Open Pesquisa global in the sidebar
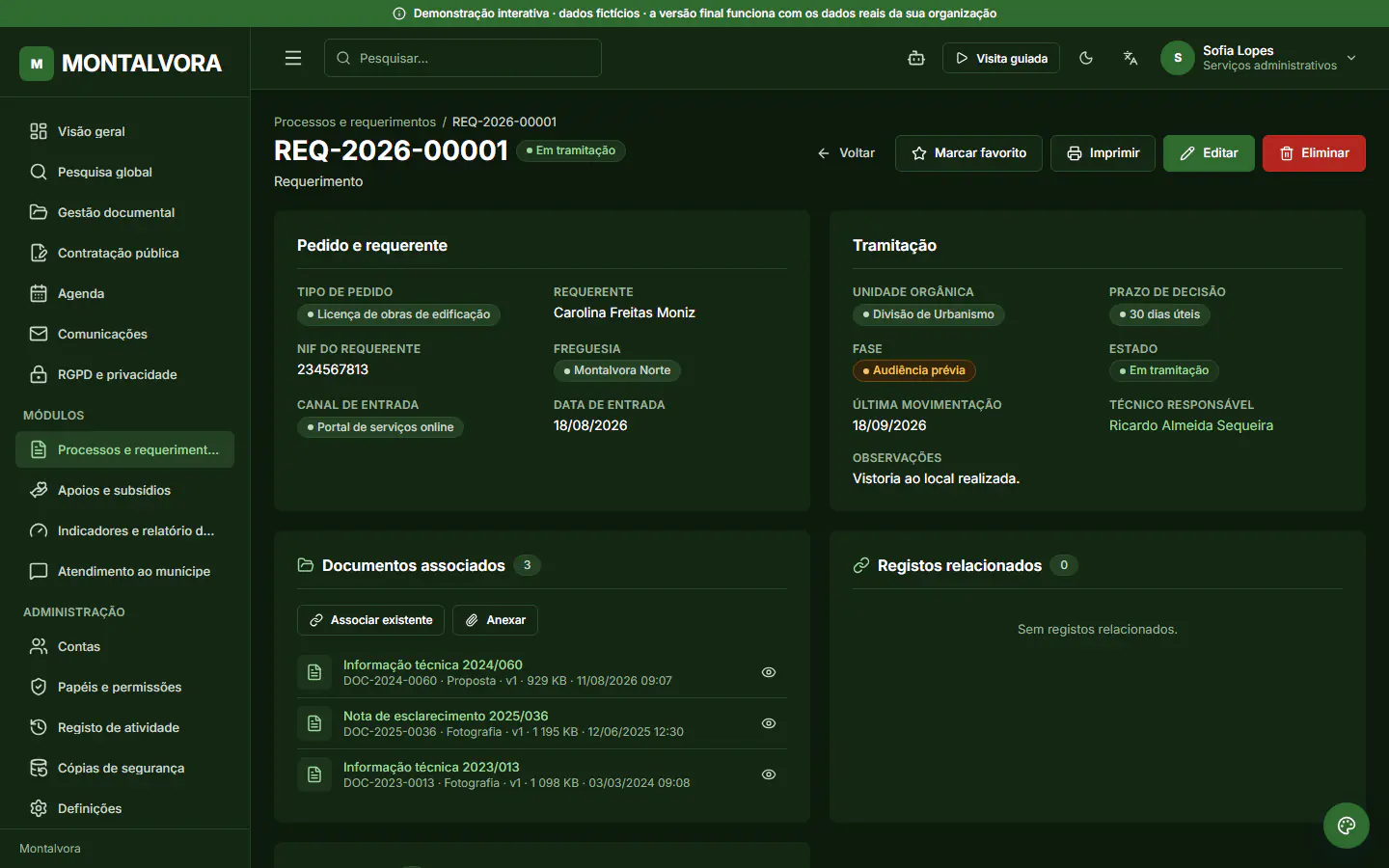 point(124,172)
